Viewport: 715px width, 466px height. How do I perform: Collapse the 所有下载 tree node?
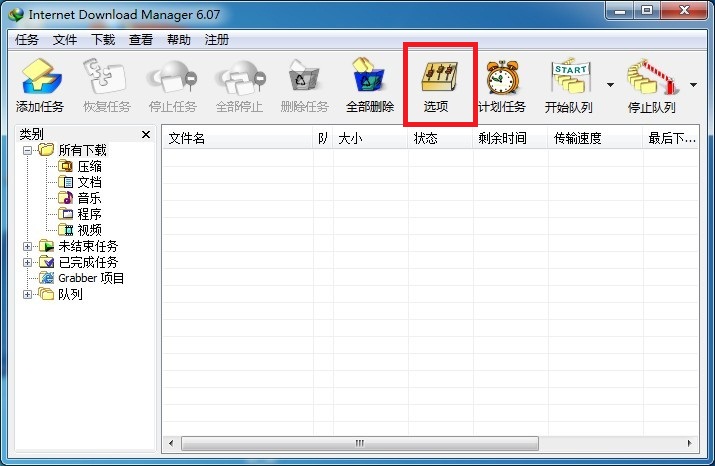point(28,150)
